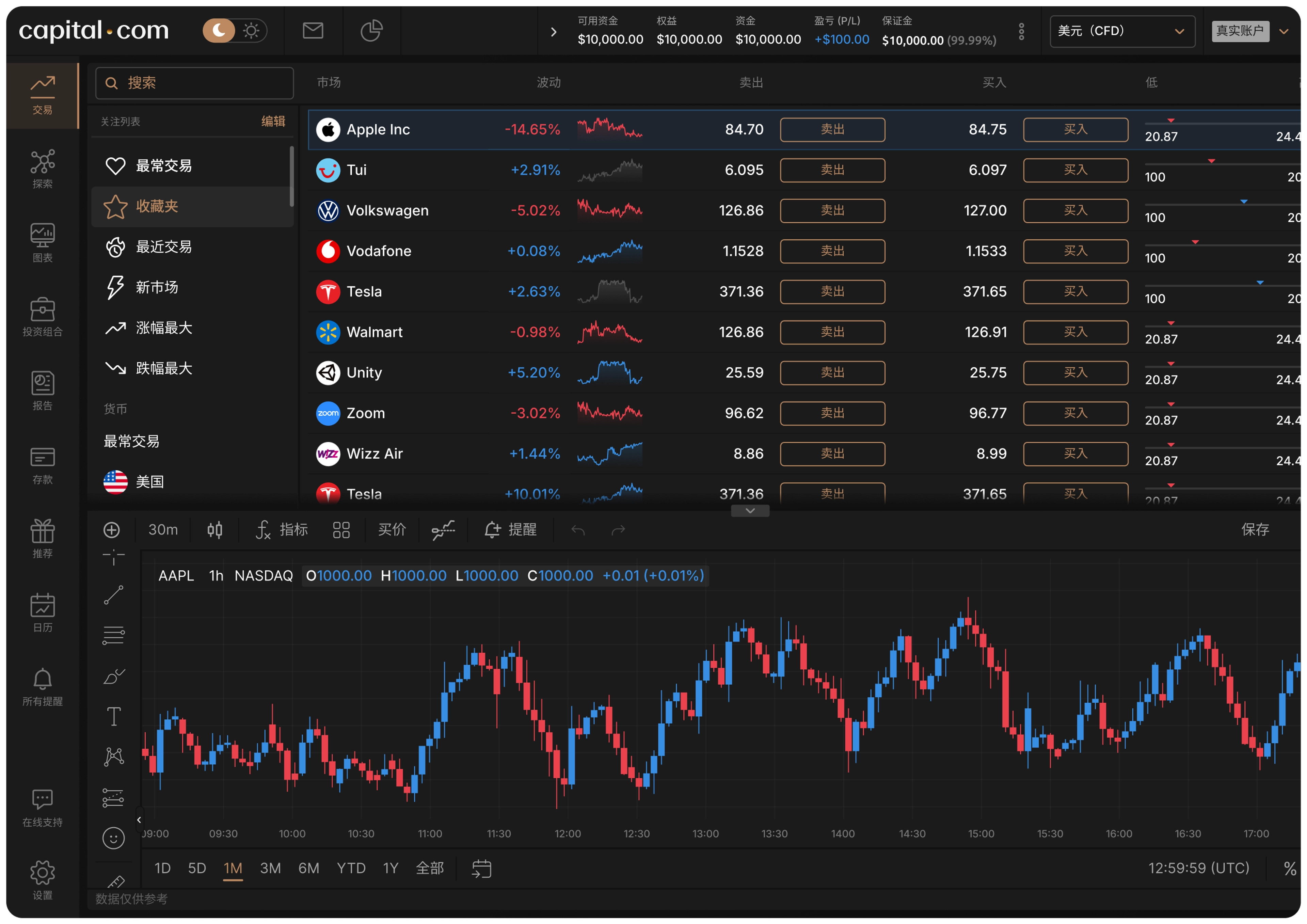Select the text annotation tool
The image size is (1307, 924).
tap(114, 717)
